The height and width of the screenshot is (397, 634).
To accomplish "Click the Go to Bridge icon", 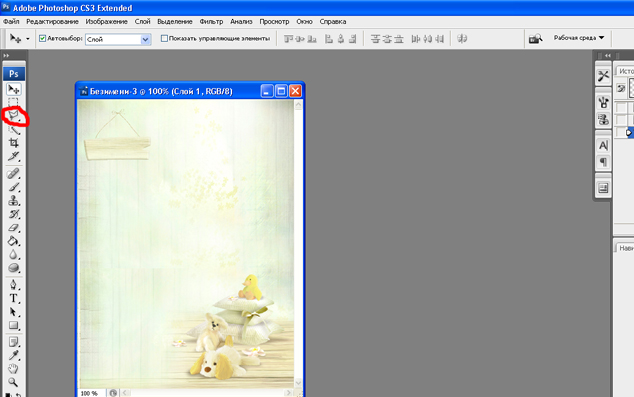I will pyautogui.click(x=535, y=38).
